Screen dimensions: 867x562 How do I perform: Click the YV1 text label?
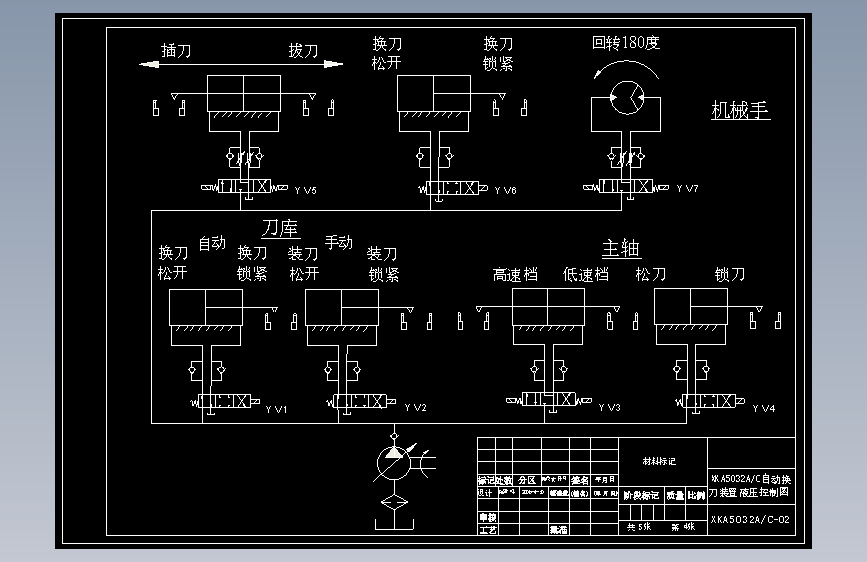276,409
